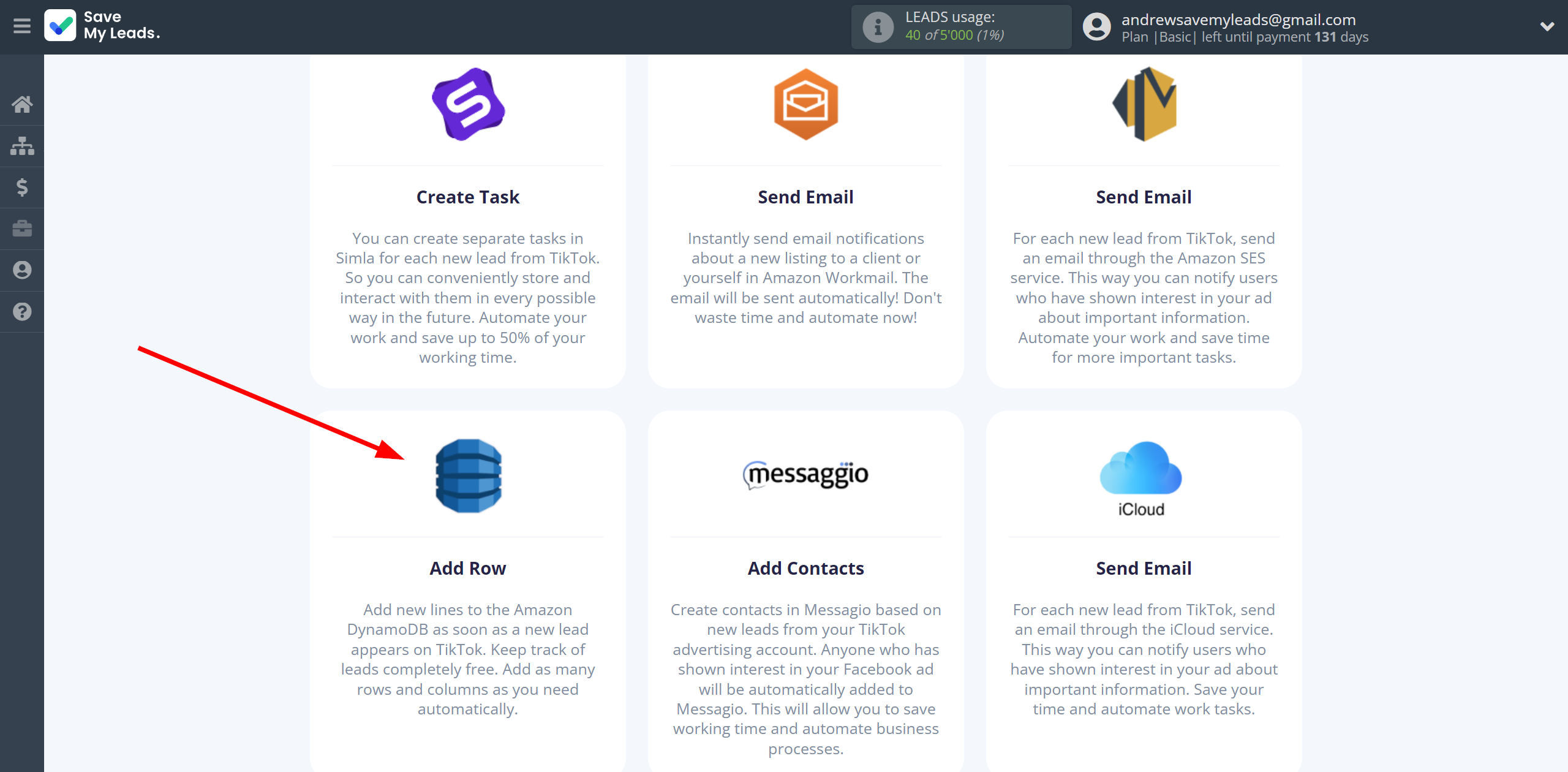This screenshot has width=1568, height=772.
Task: Open billing dollar icon in sidebar
Action: tap(22, 187)
